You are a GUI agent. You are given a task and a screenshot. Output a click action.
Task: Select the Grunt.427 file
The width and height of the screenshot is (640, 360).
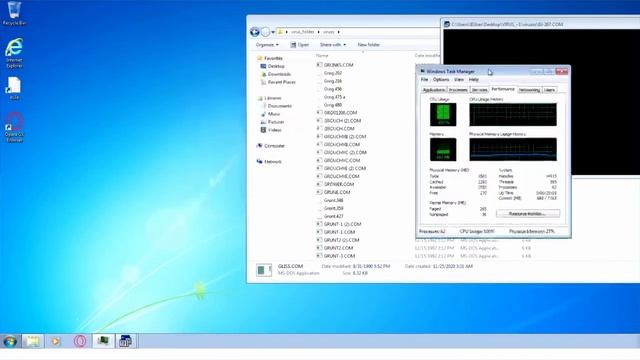pyautogui.click(x=333, y=216)
